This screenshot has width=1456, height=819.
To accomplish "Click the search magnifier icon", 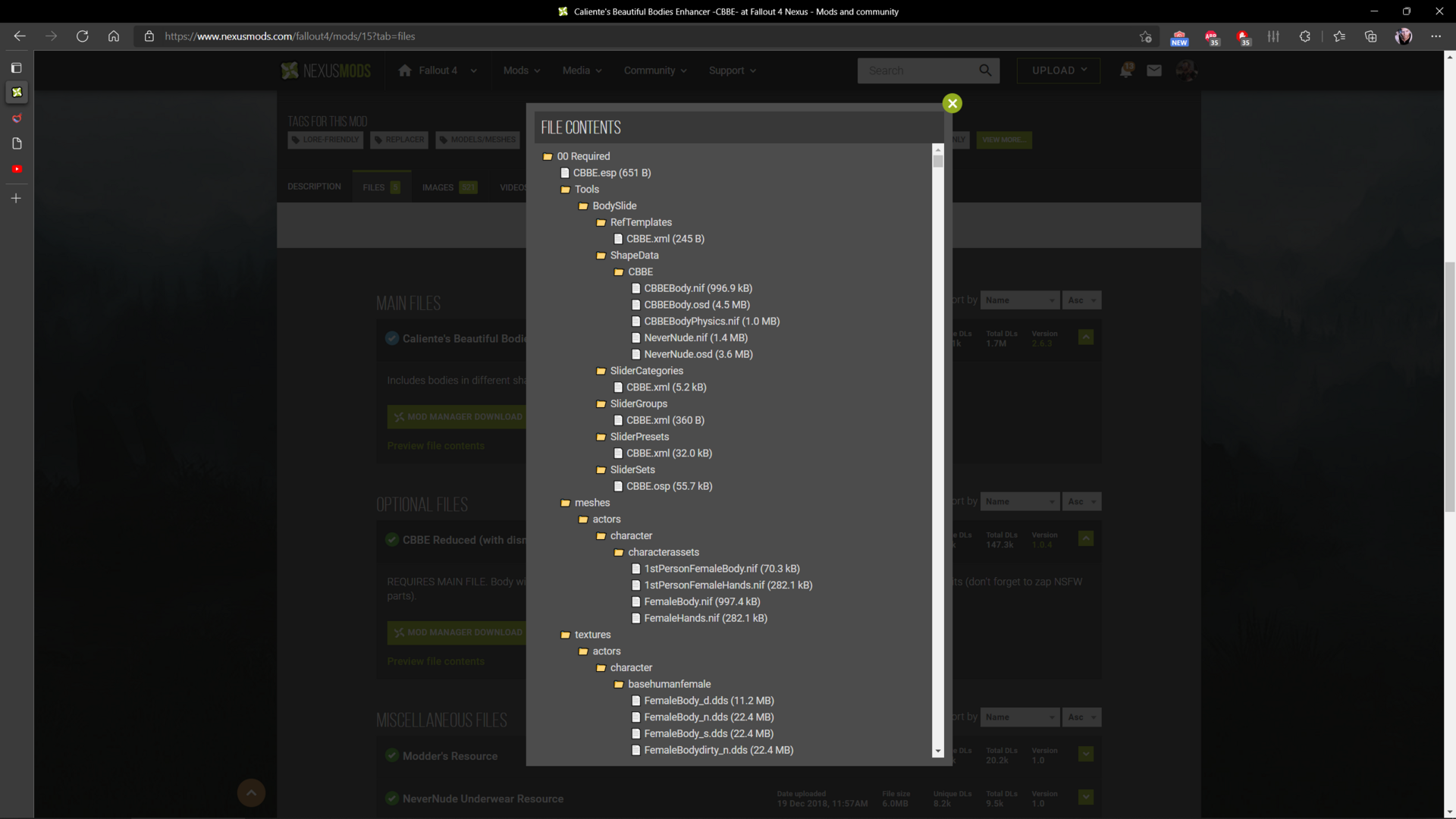I will tap(985, 71).
